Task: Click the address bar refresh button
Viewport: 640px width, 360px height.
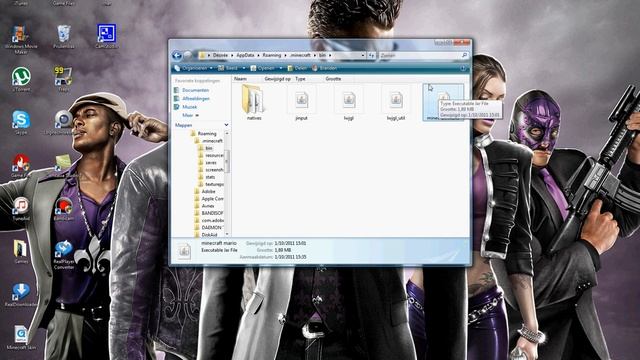Action: pos(371,55)
